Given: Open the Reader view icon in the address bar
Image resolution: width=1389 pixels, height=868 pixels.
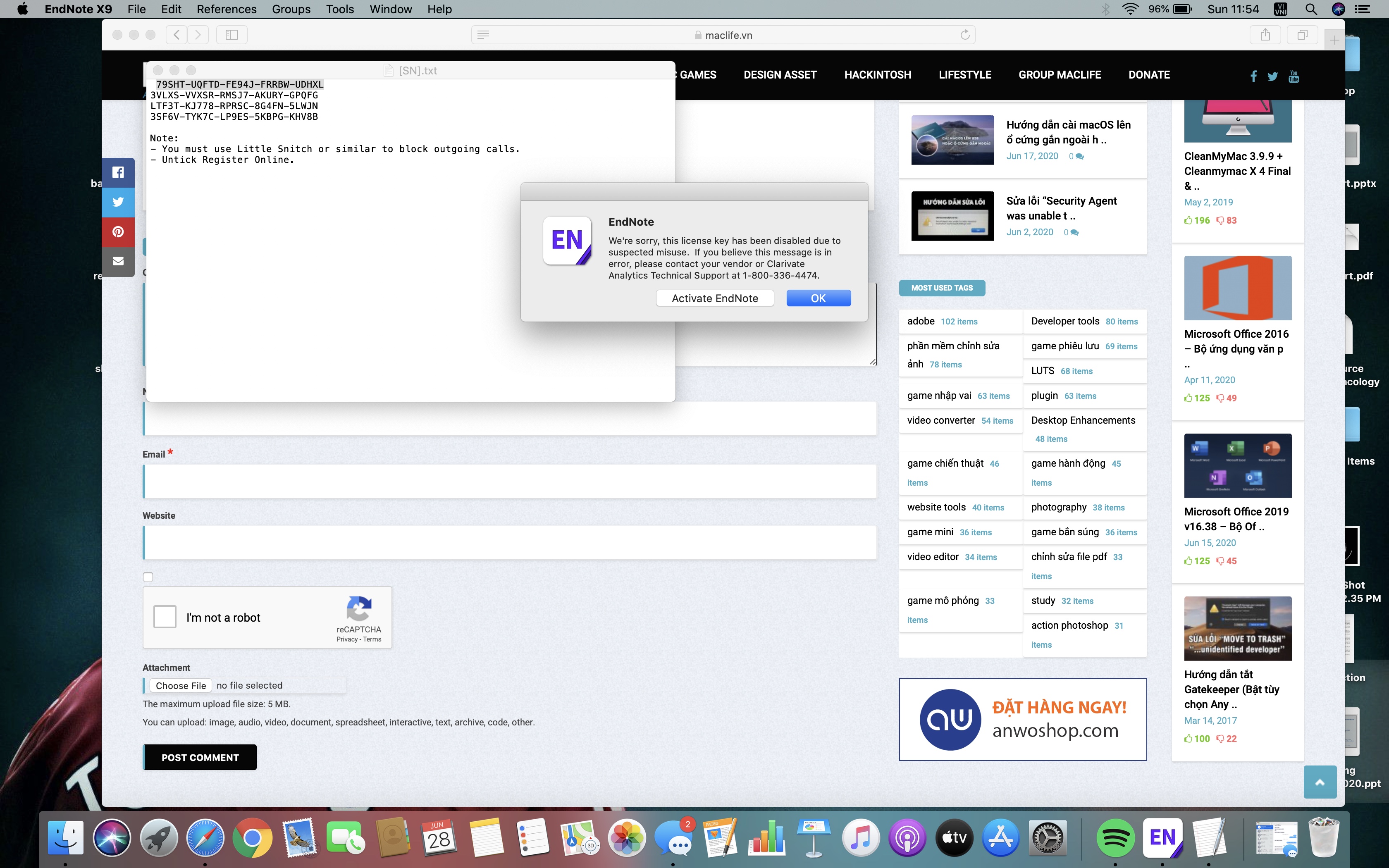Looking at the screenshot, I should coord(483,35).
